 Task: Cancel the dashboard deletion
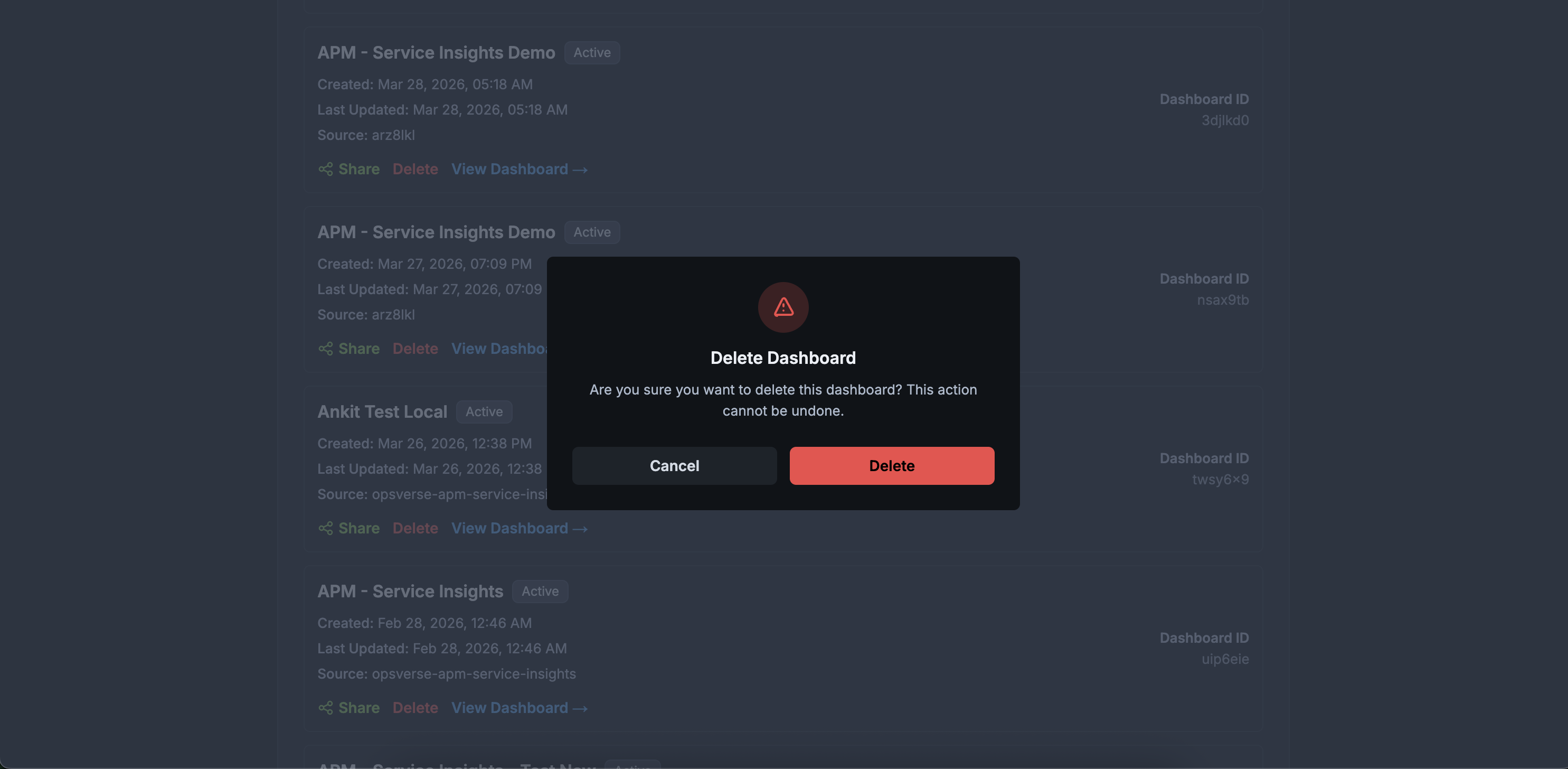click(x=674, y=466)
